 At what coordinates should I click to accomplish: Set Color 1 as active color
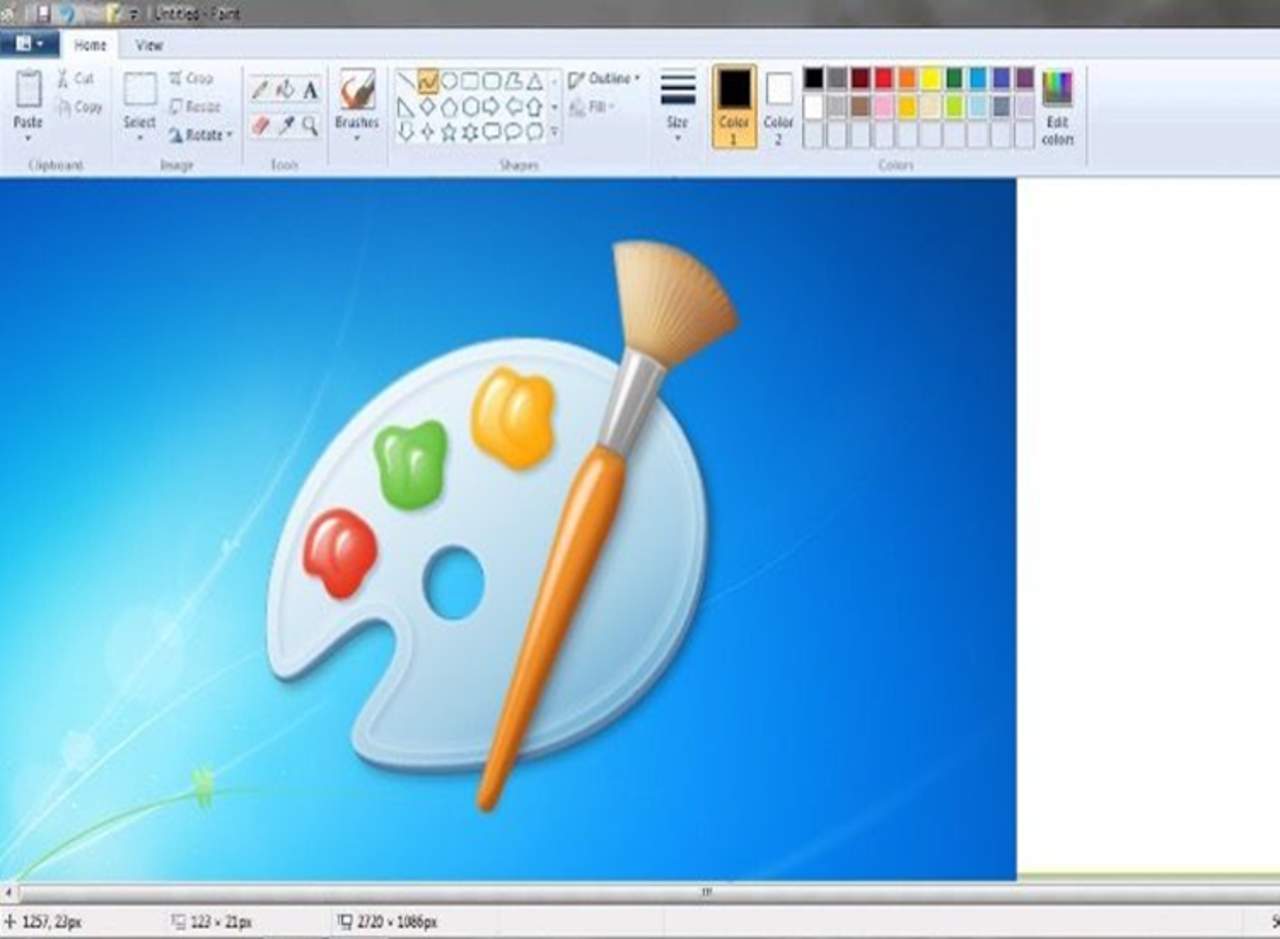(734, 106)
